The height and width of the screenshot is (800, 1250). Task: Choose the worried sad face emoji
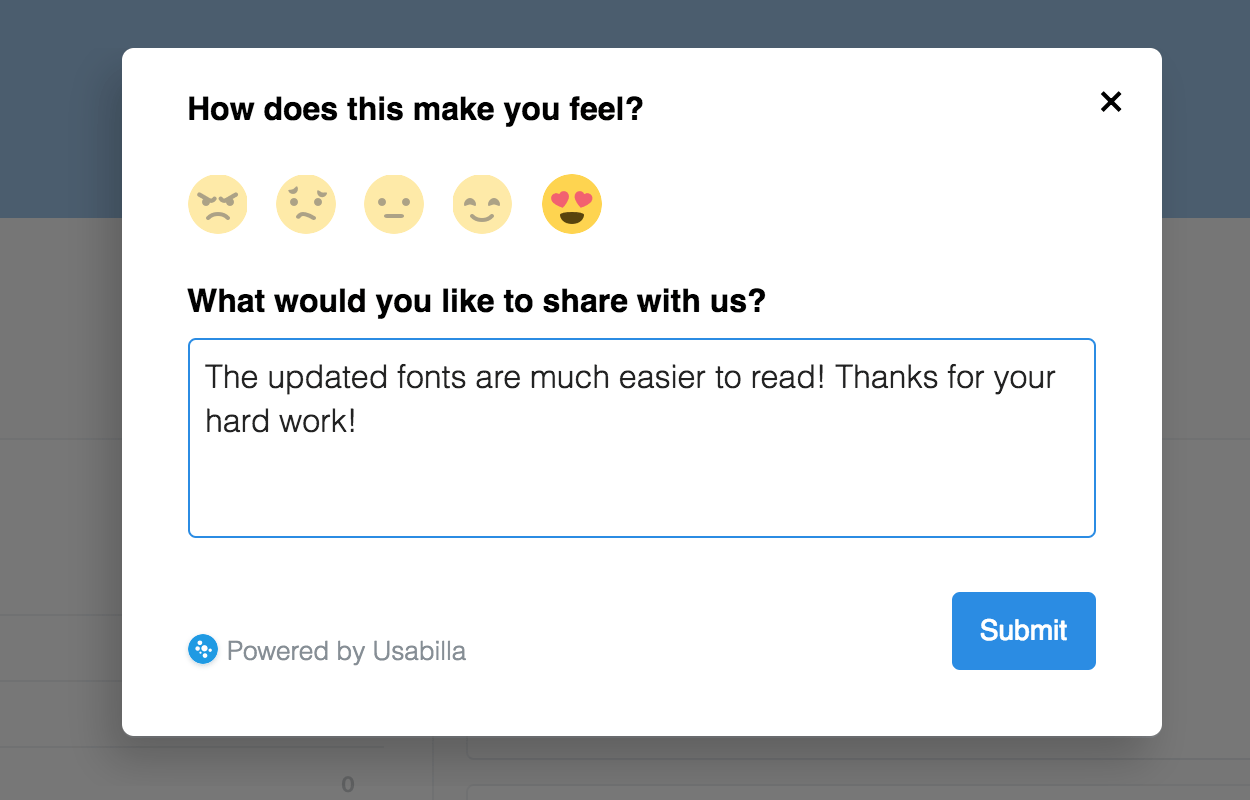click(x=306, y=204)
